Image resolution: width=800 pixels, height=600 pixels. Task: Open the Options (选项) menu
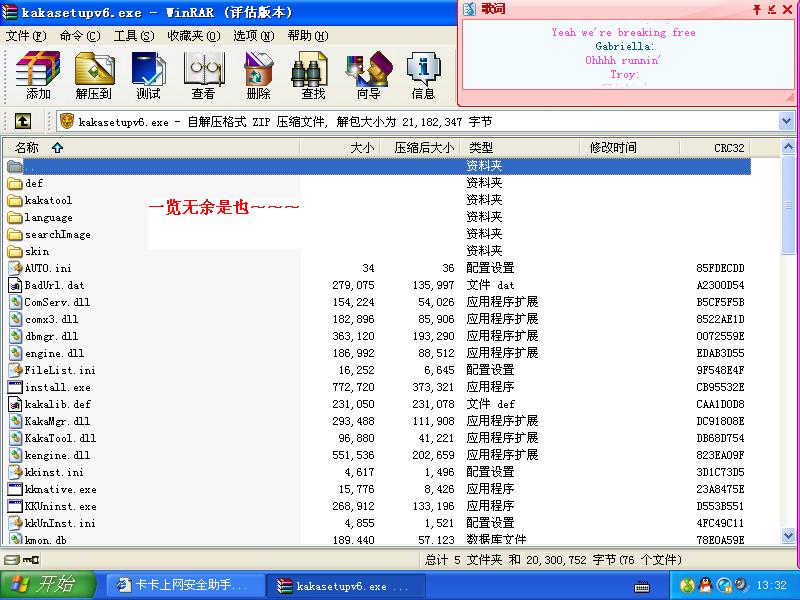tap(254, 36)
